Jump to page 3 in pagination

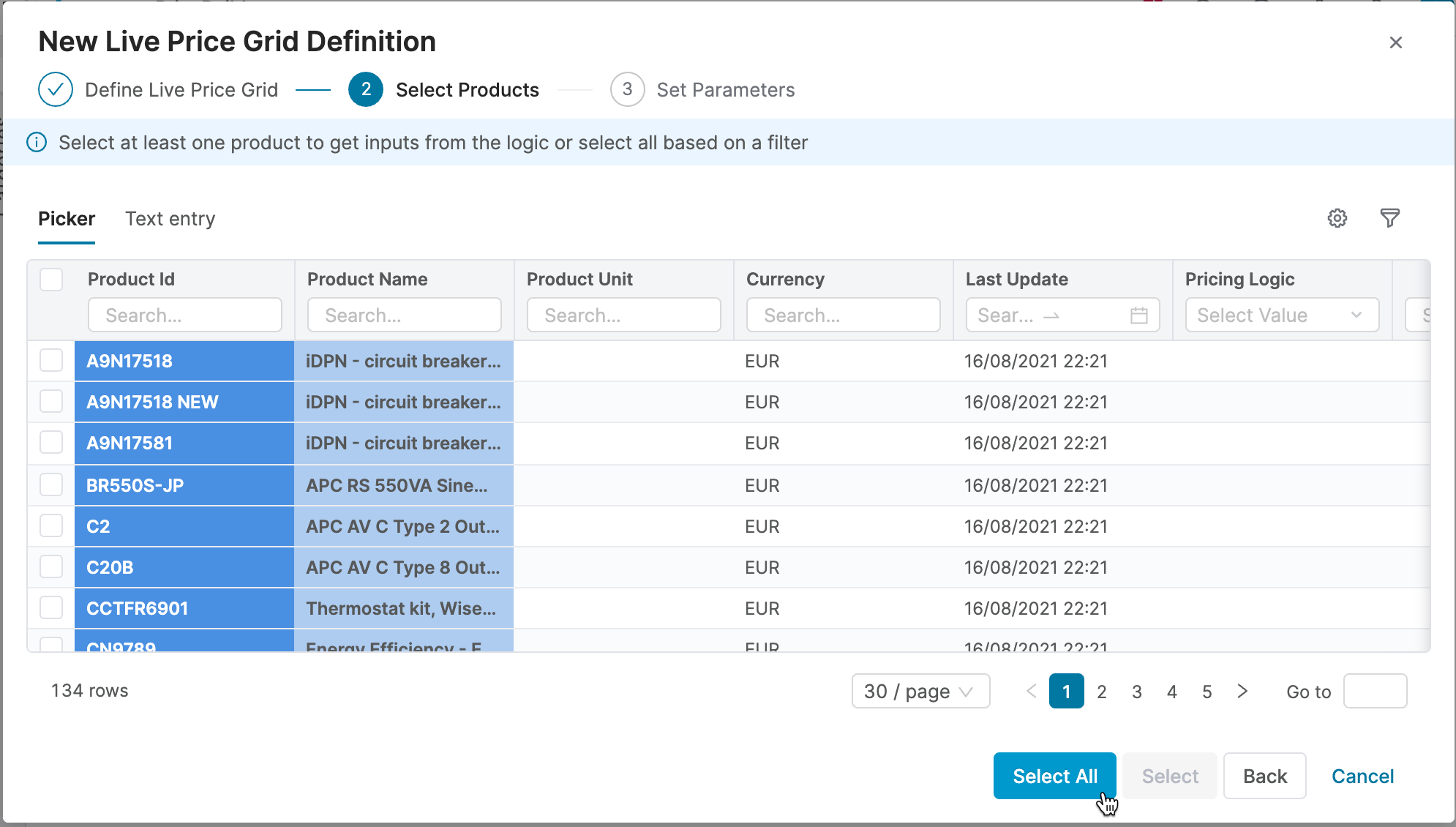(1136, 691)
